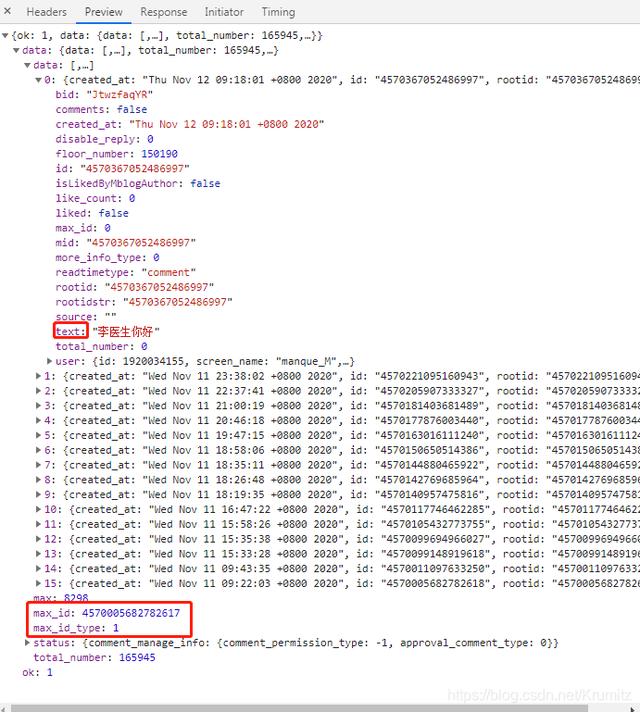Expand comment item 9 in array

click(38, 494)
